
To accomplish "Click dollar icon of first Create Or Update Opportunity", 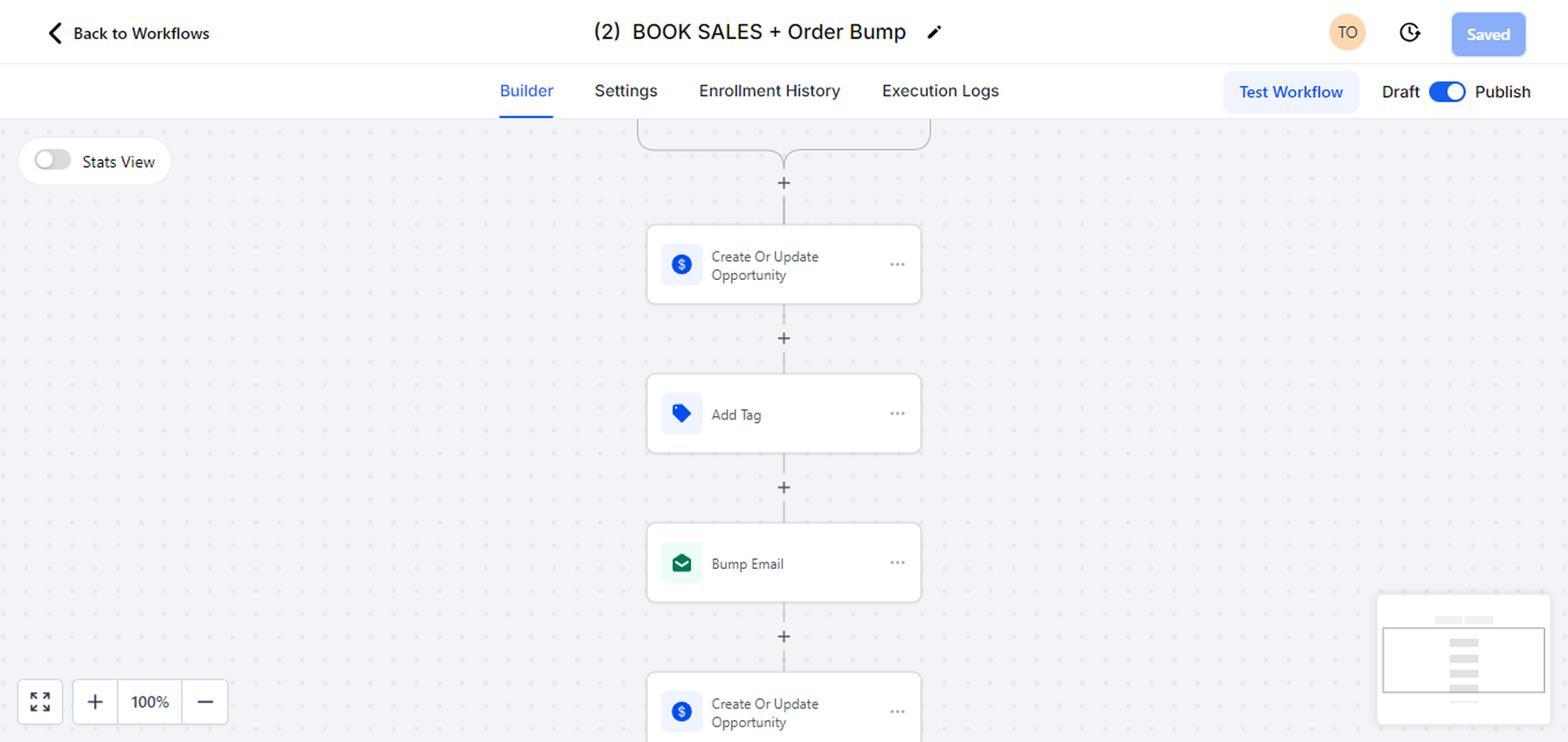I will click(x=682, y=264).
